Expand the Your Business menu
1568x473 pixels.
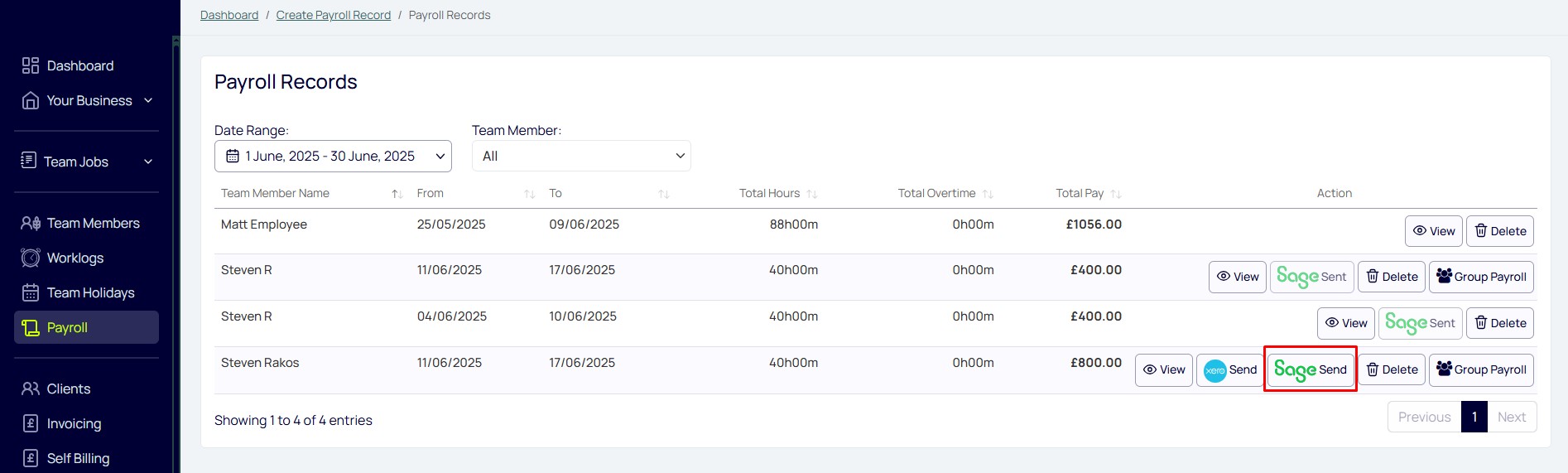pyautogui.click(x=87, y=100)
